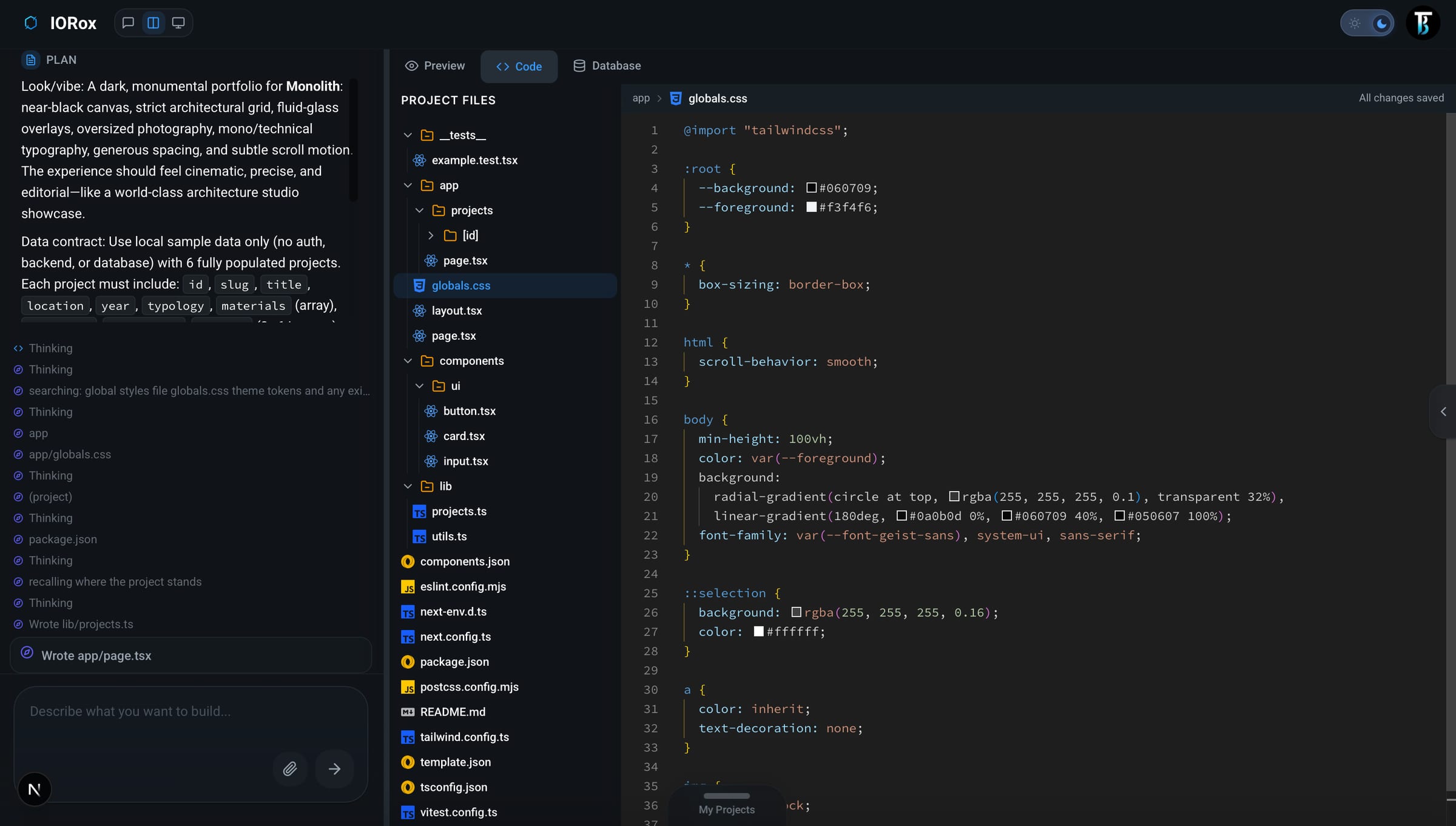
Task: Click 'Wrote app/page.tsx' log entry
Action: (x=190, y=655)
